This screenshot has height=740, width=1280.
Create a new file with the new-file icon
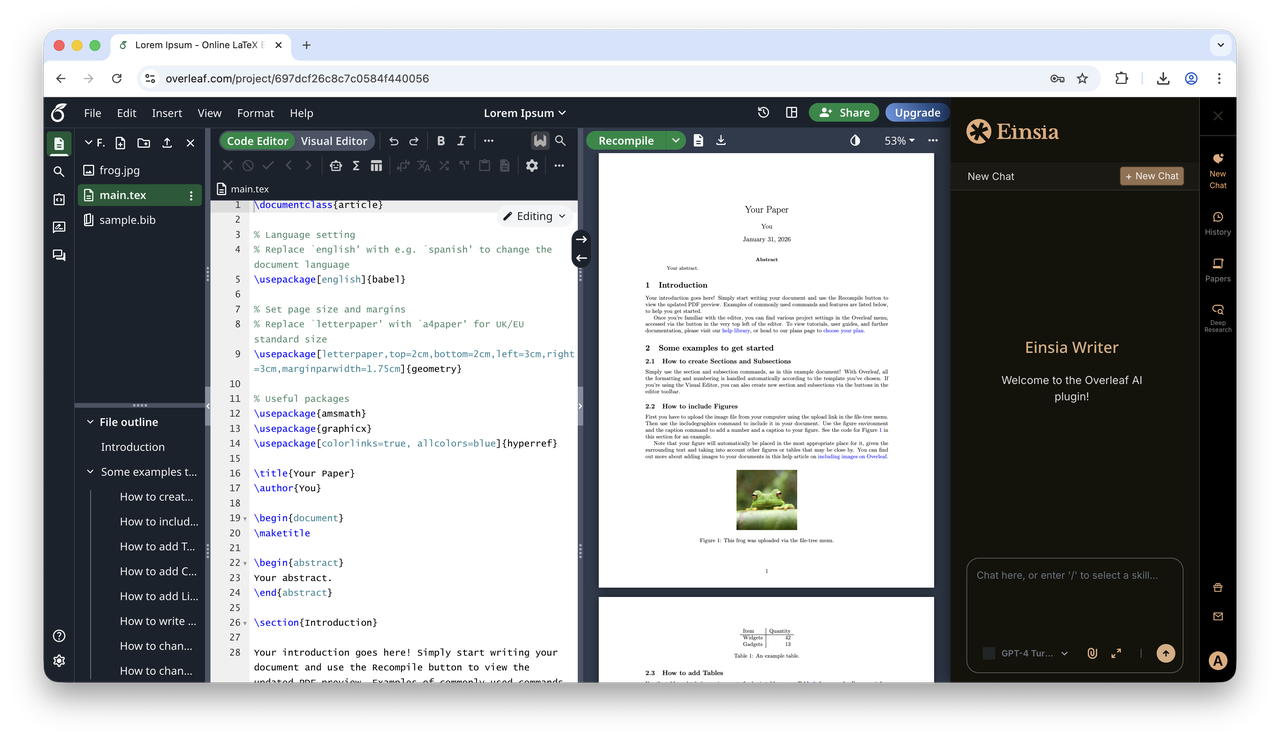click(x=121, y=142)
